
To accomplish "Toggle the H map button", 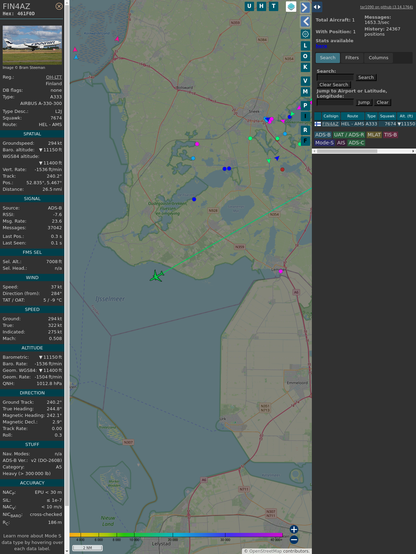I will tap(262, 6).
